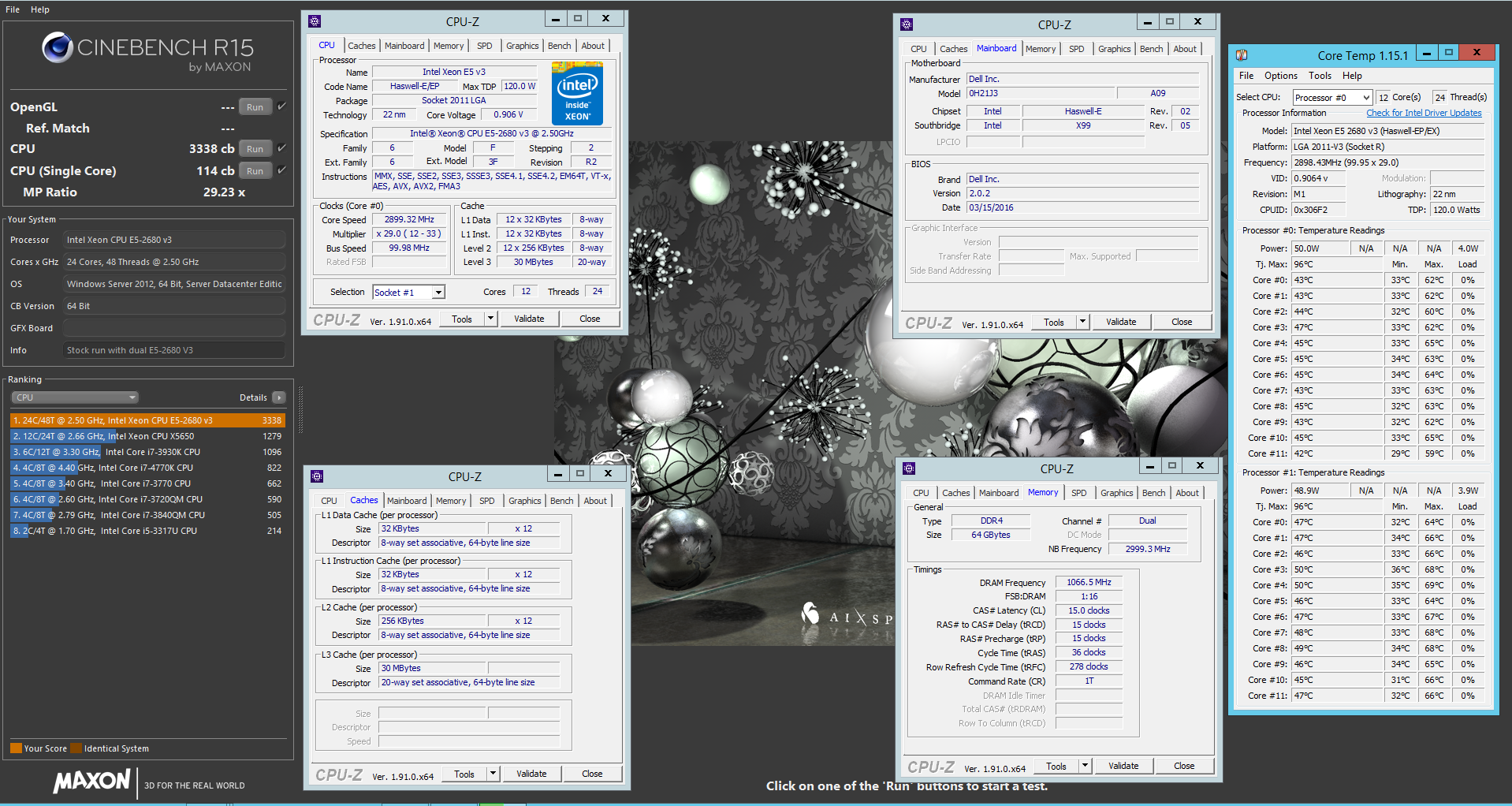This screenshot has width=1512, height=806.
Task: Click the Processor #0 Power 50.0W reading
Action: [x=1321, y=248]
